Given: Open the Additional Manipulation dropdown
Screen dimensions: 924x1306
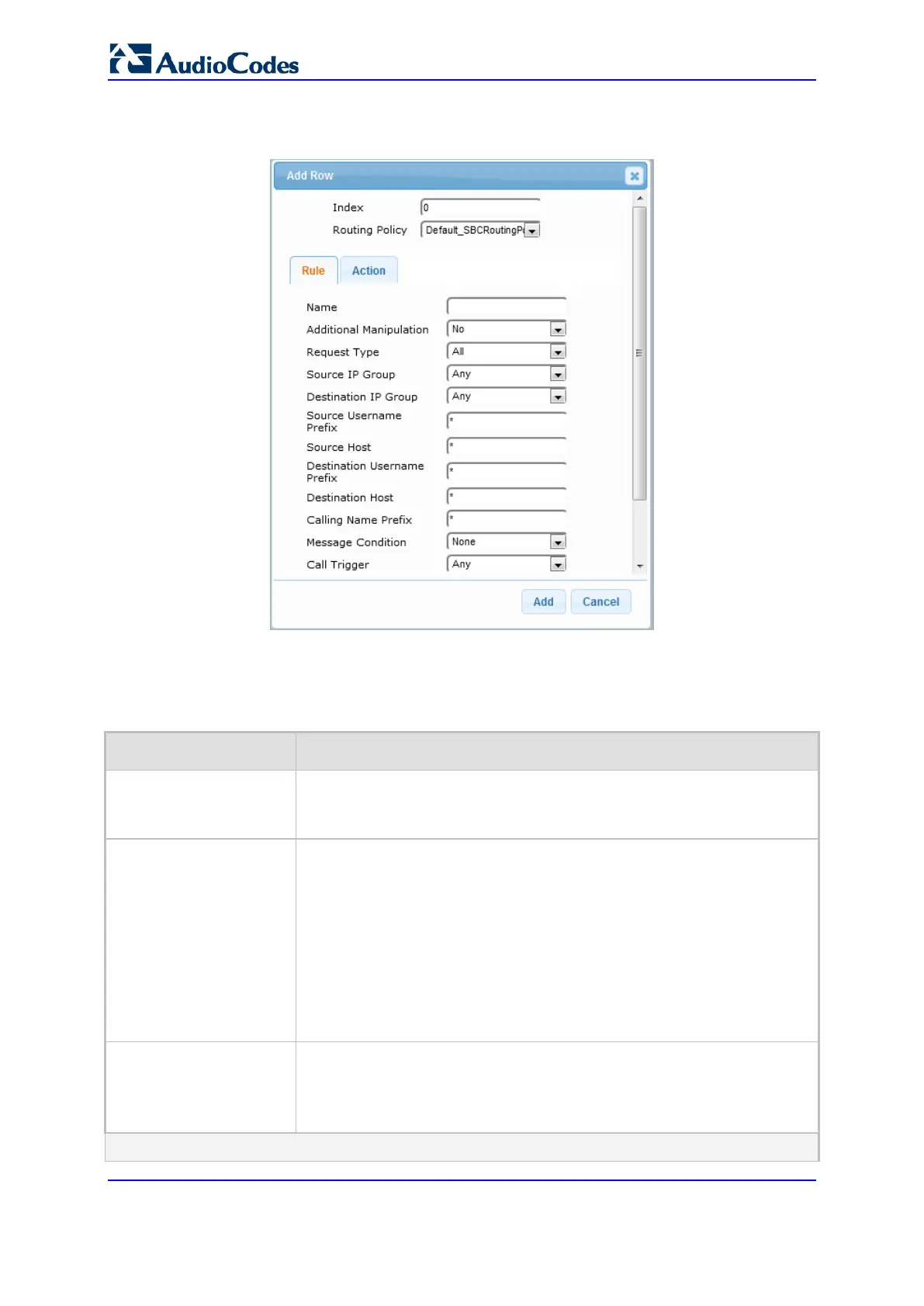Looking at the screenshot, I should [x=507, y=329].
